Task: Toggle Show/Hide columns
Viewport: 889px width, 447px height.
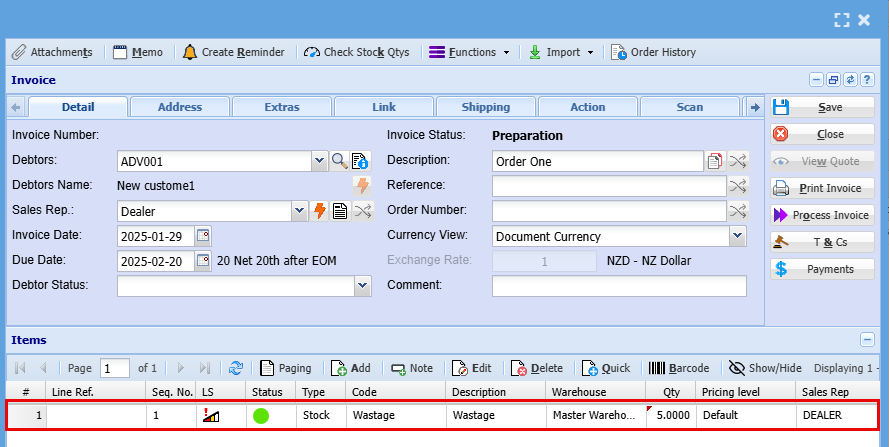Action: (x=765, y=368)
